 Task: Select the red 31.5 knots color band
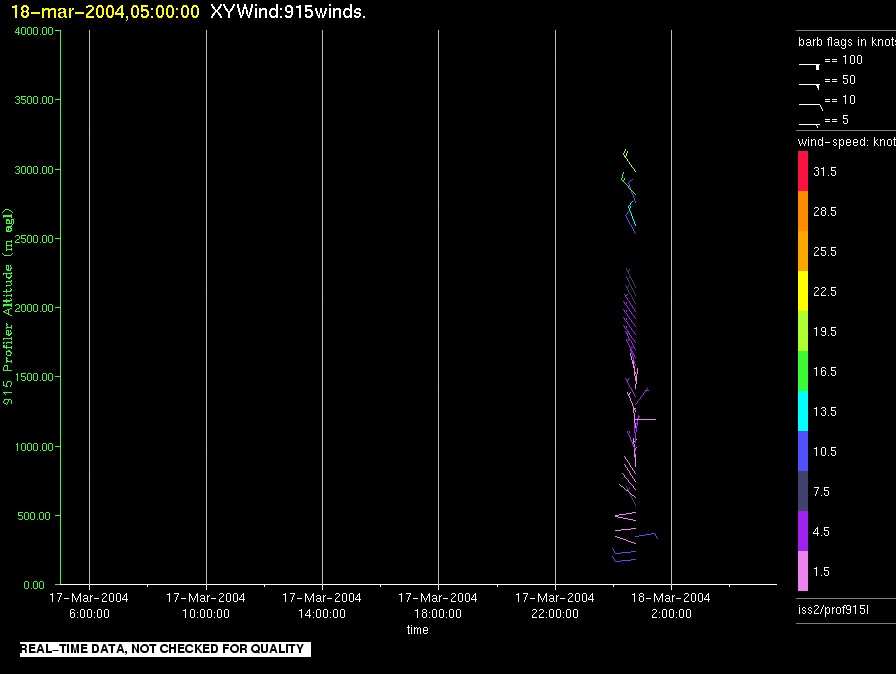tap(803, 171)
